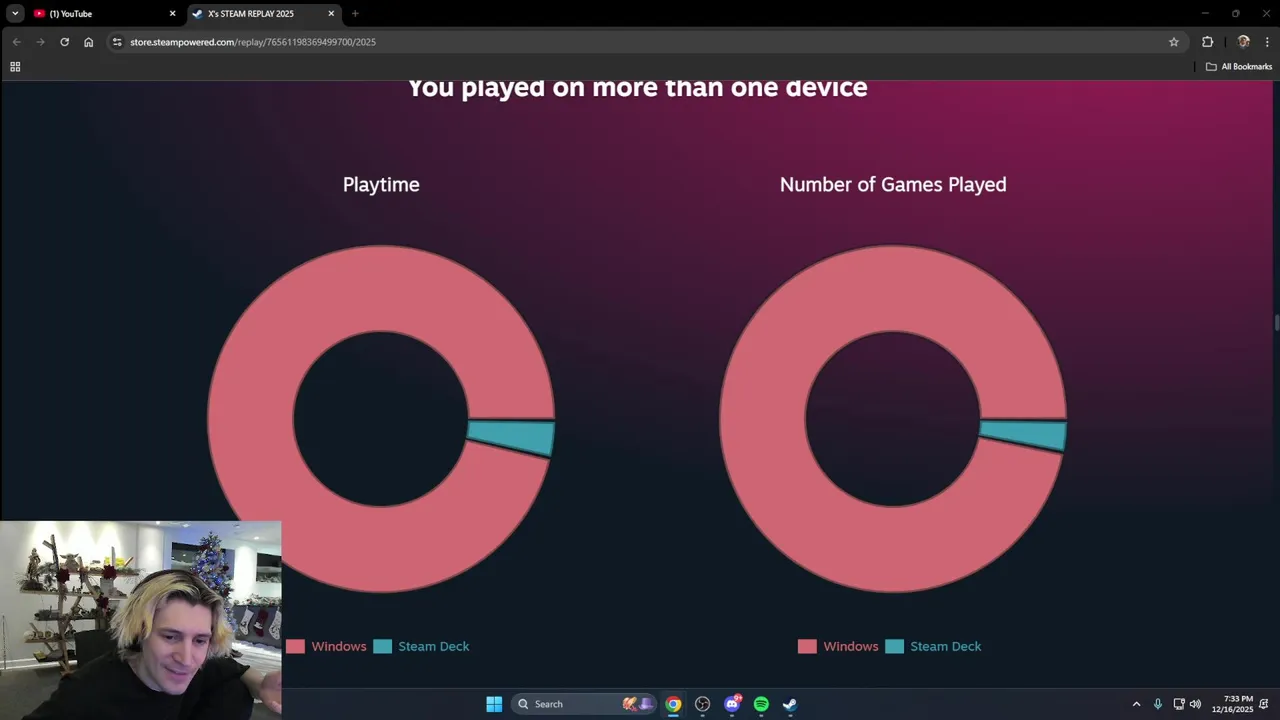The image size is (1280, 720).
Task: Click the Number of Games Played title
Action: 893,184
